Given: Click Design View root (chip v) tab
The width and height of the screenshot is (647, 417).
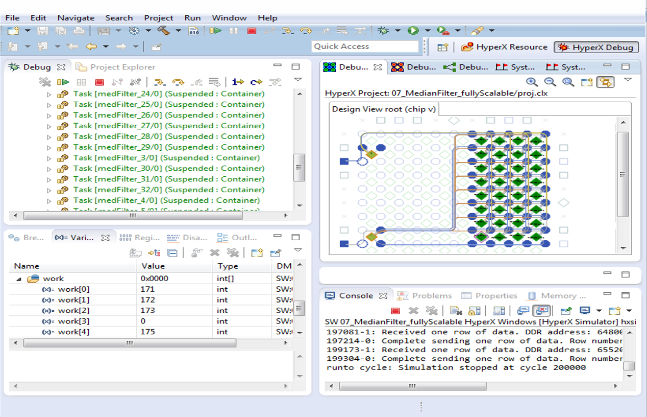Looking at the screenshot, I should point(384,109).
